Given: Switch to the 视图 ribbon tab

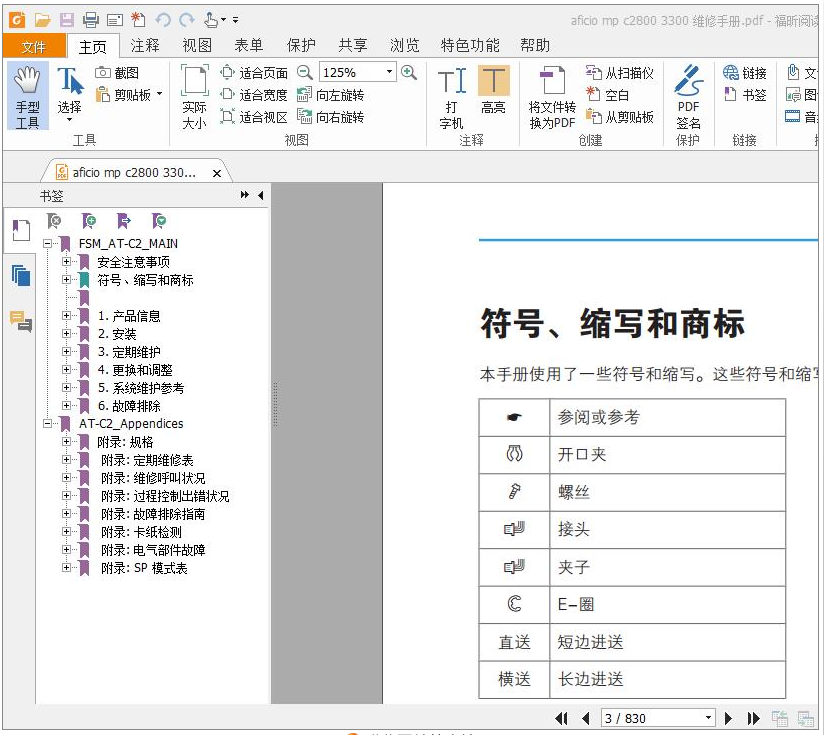Looking at the screenshot, I should pyautogui.click(x=197, y=46).
